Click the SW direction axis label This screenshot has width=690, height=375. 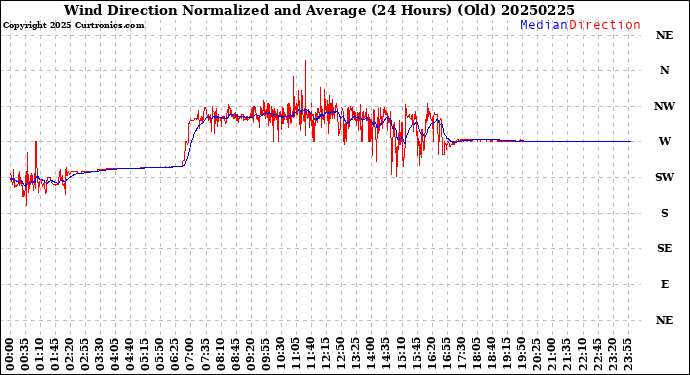[x=664, y=177]
